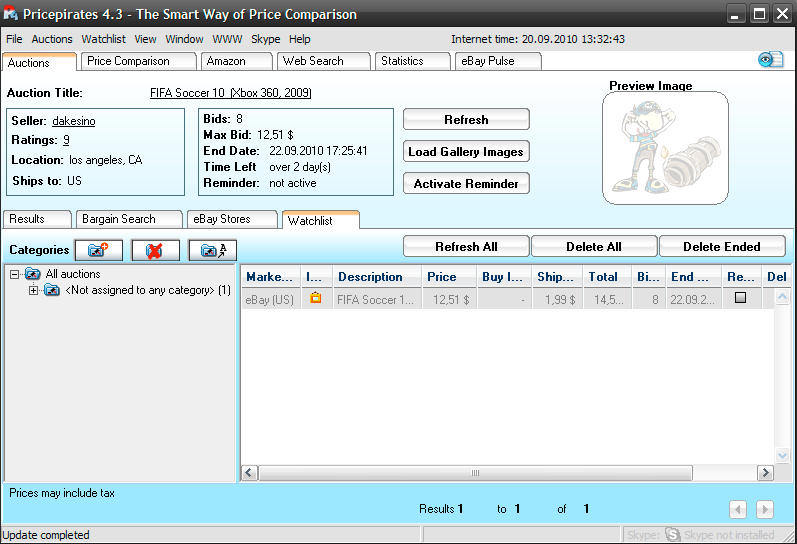Click the All auctions folder icon
Viewport: 797px width, 544px height.
pos(33,274)
